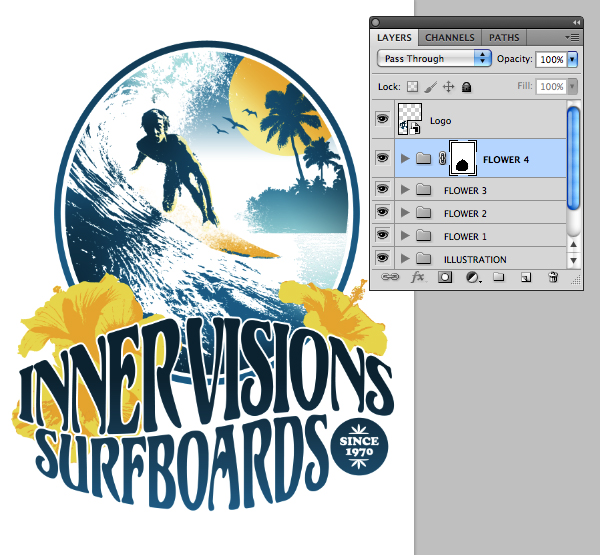Hide the ILLUSTRATION group
This screenshot has height=555, width=600.
point(382,258)
